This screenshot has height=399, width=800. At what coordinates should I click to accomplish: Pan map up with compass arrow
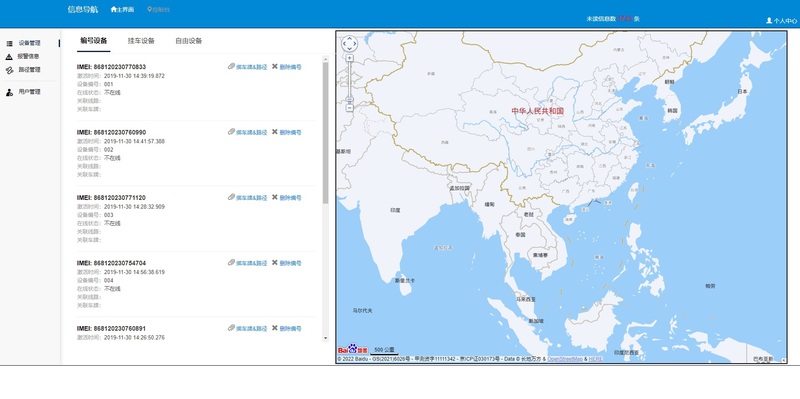click(349, 38)
